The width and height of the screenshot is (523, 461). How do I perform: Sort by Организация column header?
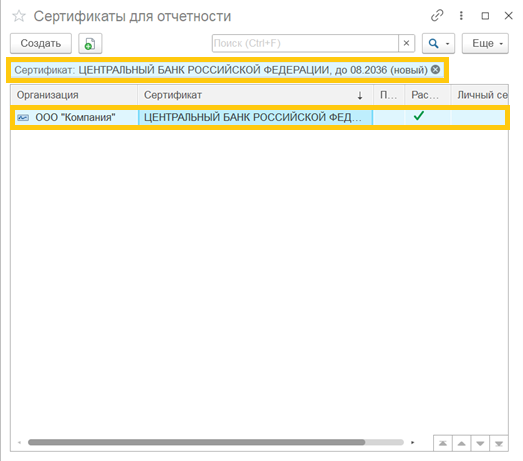[x=74, y=95]
